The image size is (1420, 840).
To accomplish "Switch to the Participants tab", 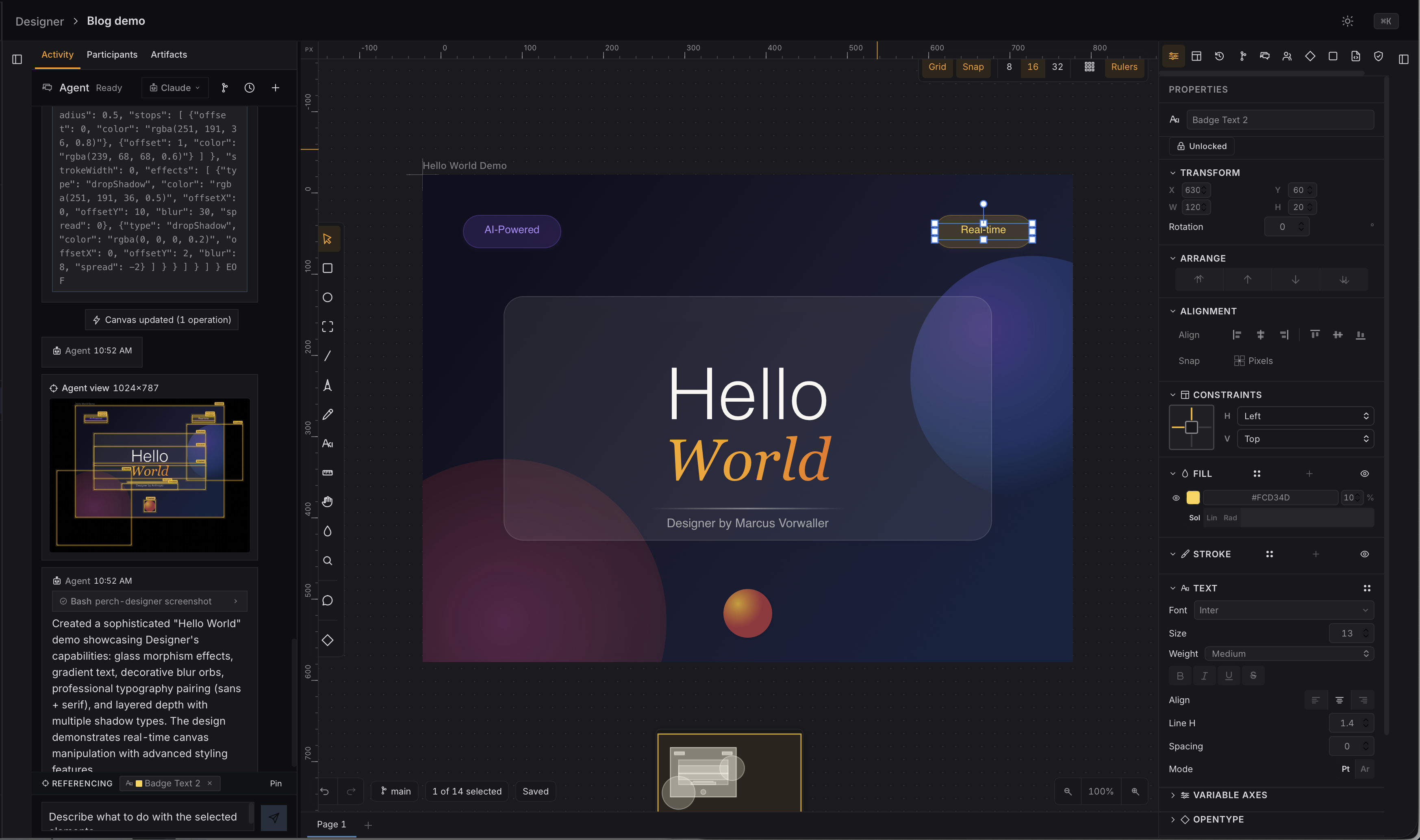I will pos(111,54).
